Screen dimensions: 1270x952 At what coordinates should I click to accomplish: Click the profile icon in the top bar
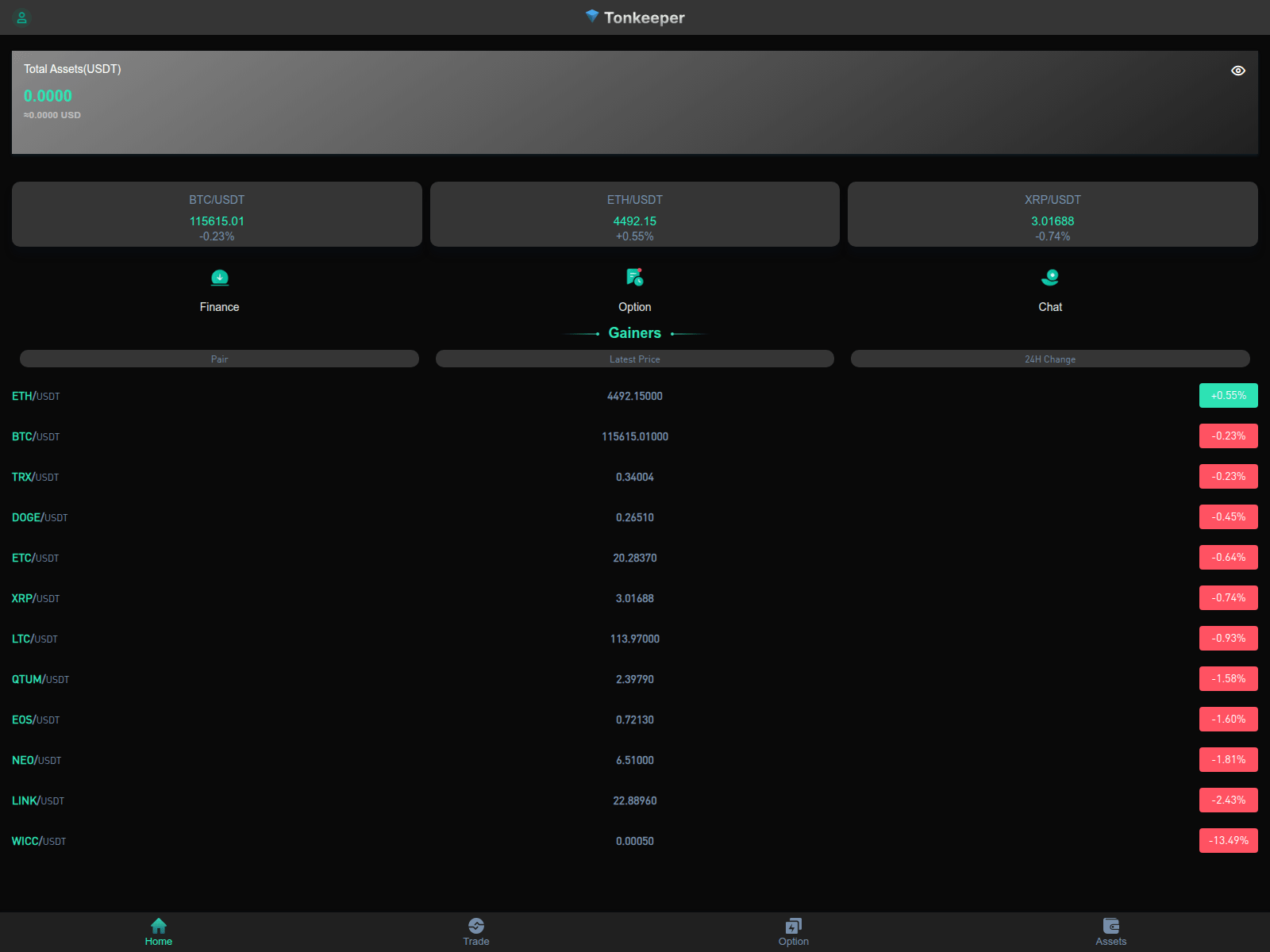(22, 17)
